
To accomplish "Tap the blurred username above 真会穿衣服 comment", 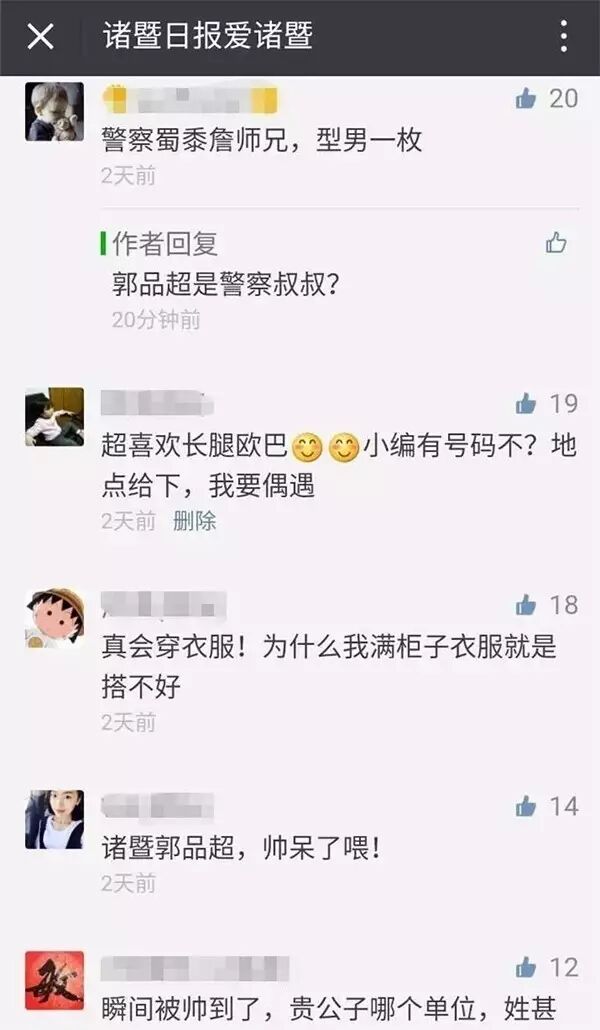I will click(x=164, y=604).
